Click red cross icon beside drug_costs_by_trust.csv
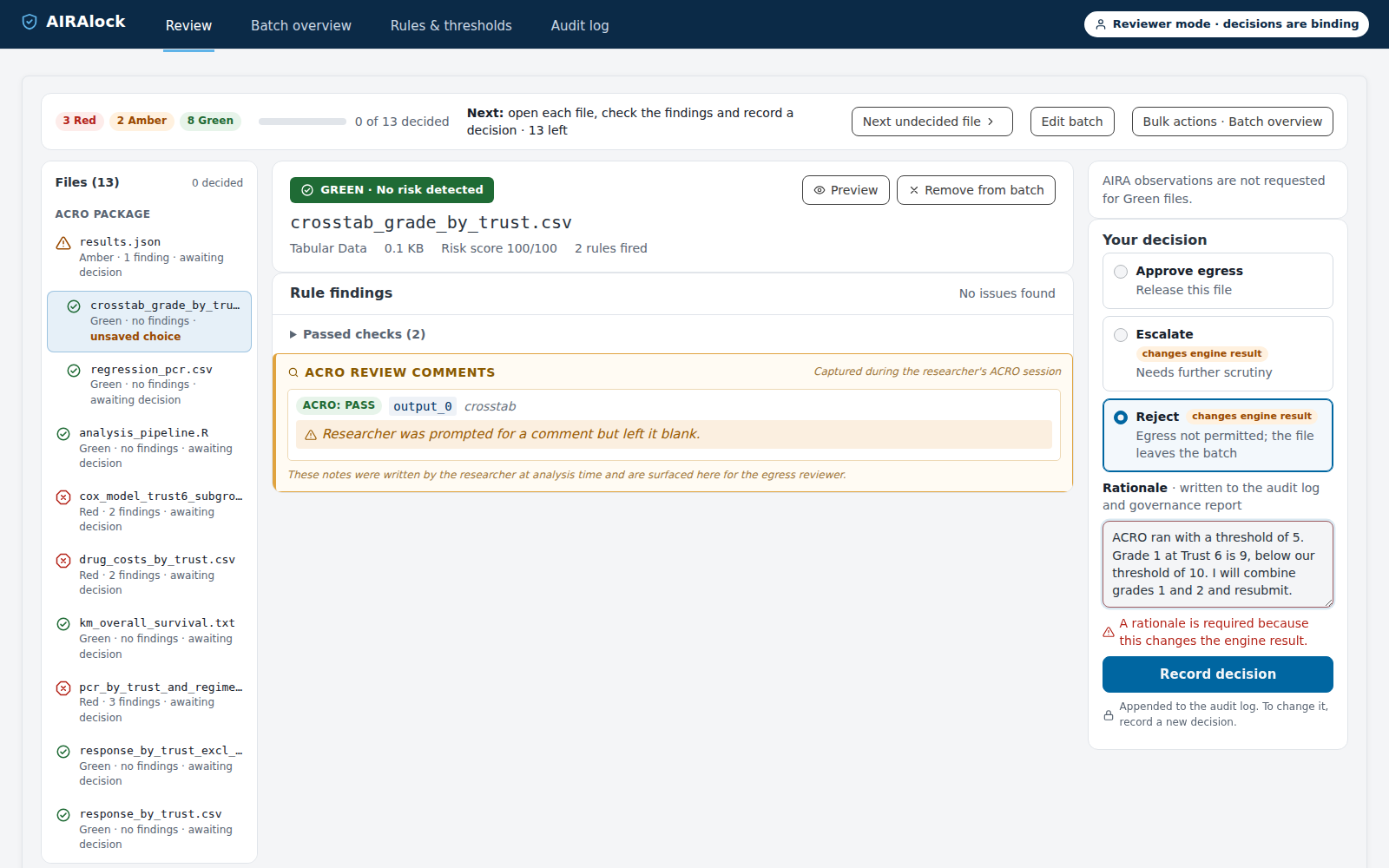 point(63,561)
